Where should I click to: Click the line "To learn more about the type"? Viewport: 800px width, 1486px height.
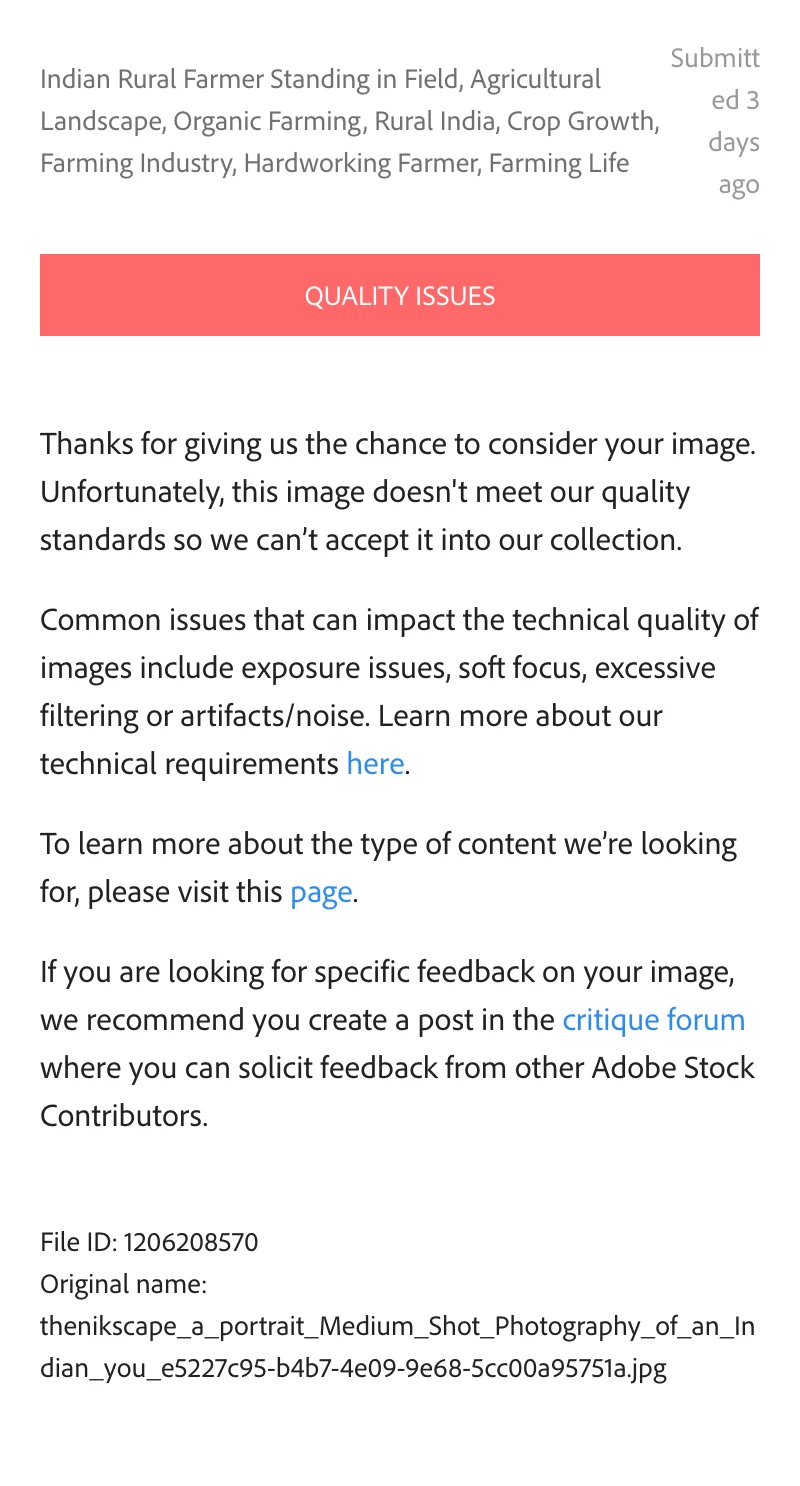point(389,844)
